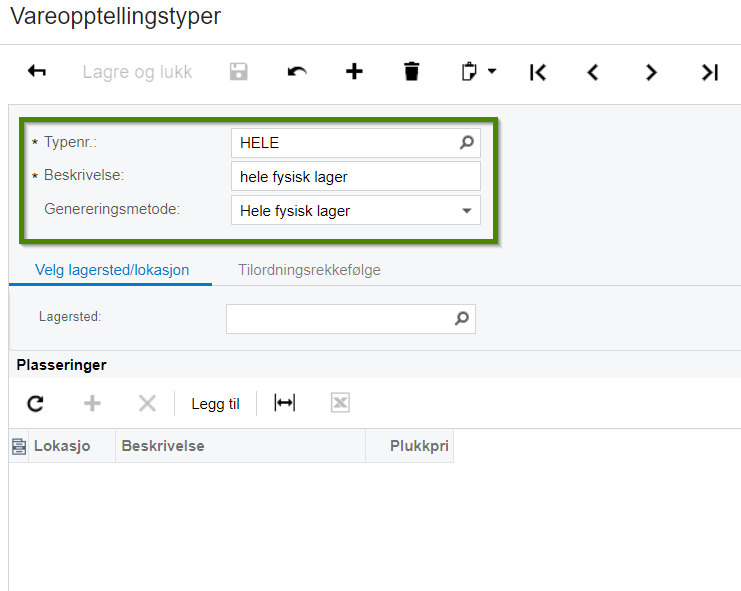Go to first record icon

click(x=538, y=72)
